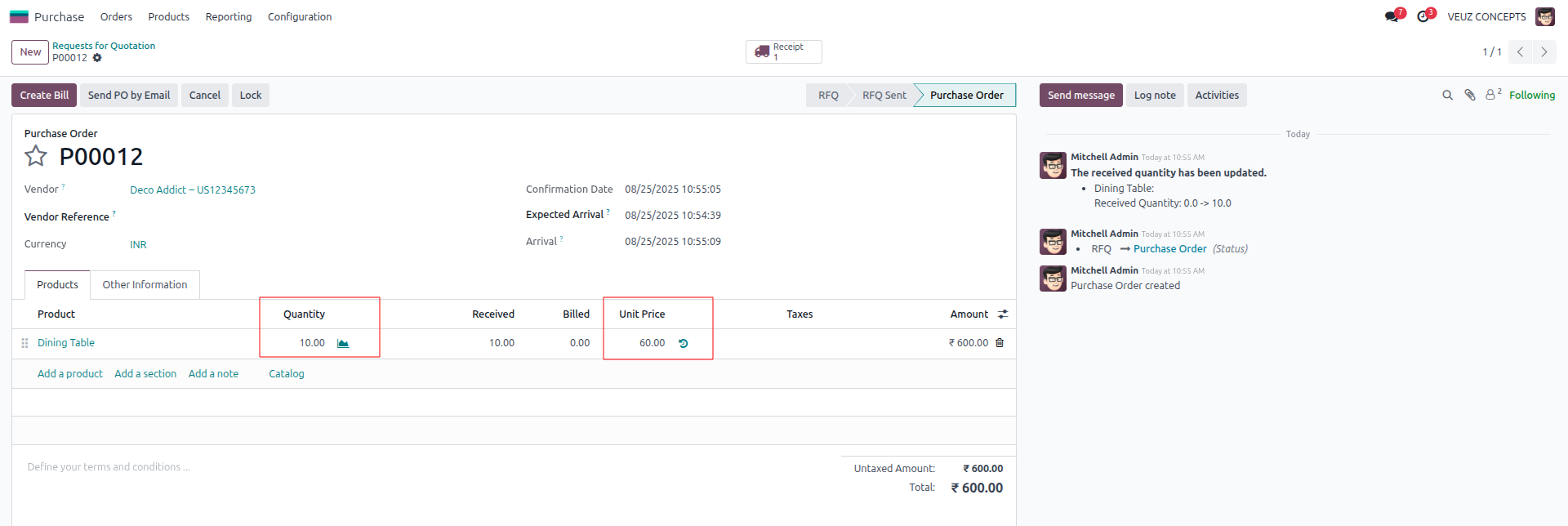This screenshot has height=526, width=1568.
Task: Lock the purchase order
Action: [251, 96]
